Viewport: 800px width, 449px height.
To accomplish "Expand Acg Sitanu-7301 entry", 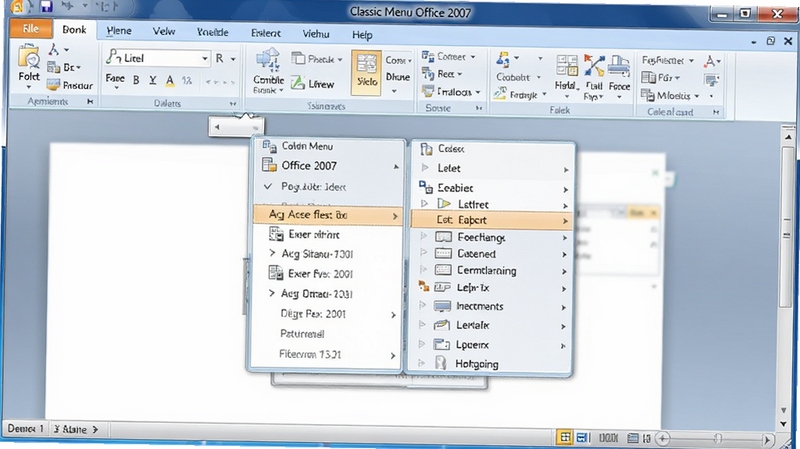I will (327, 254).
